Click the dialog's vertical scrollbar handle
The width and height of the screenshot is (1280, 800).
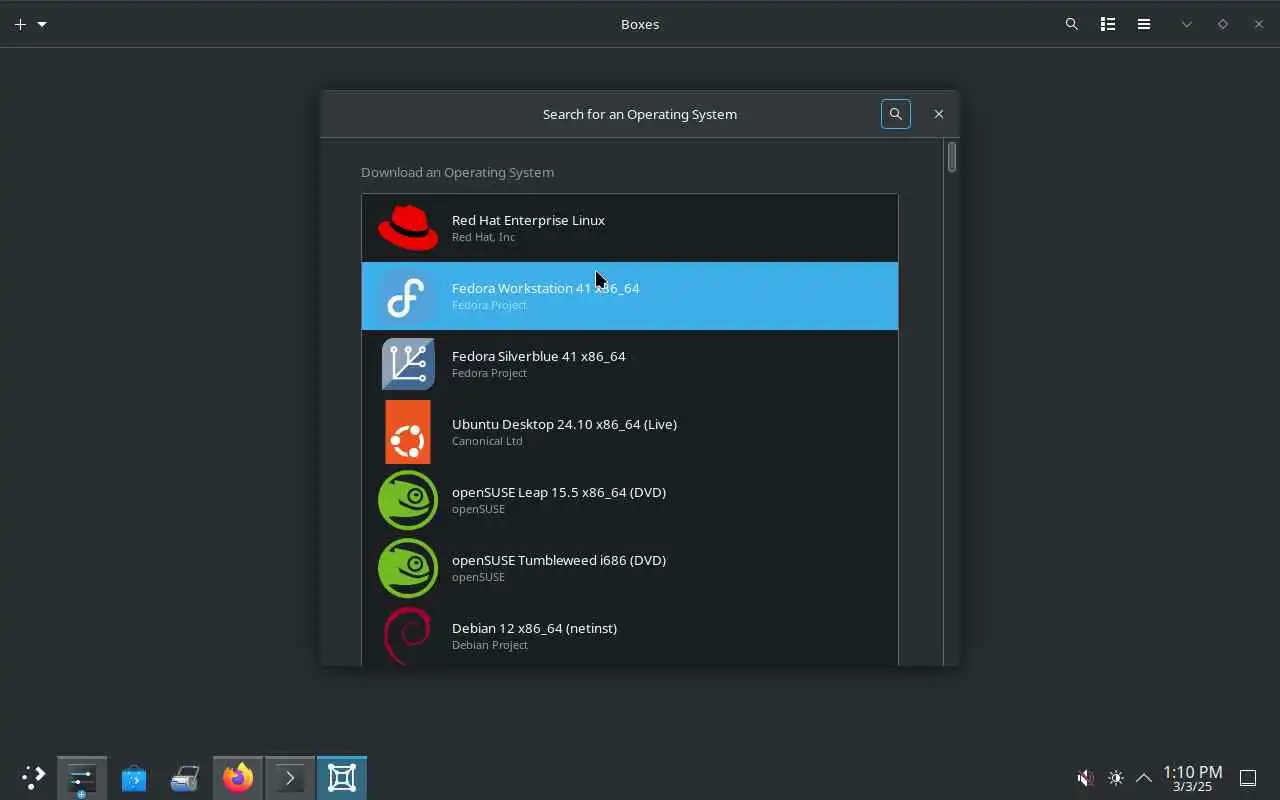[952, 157]
